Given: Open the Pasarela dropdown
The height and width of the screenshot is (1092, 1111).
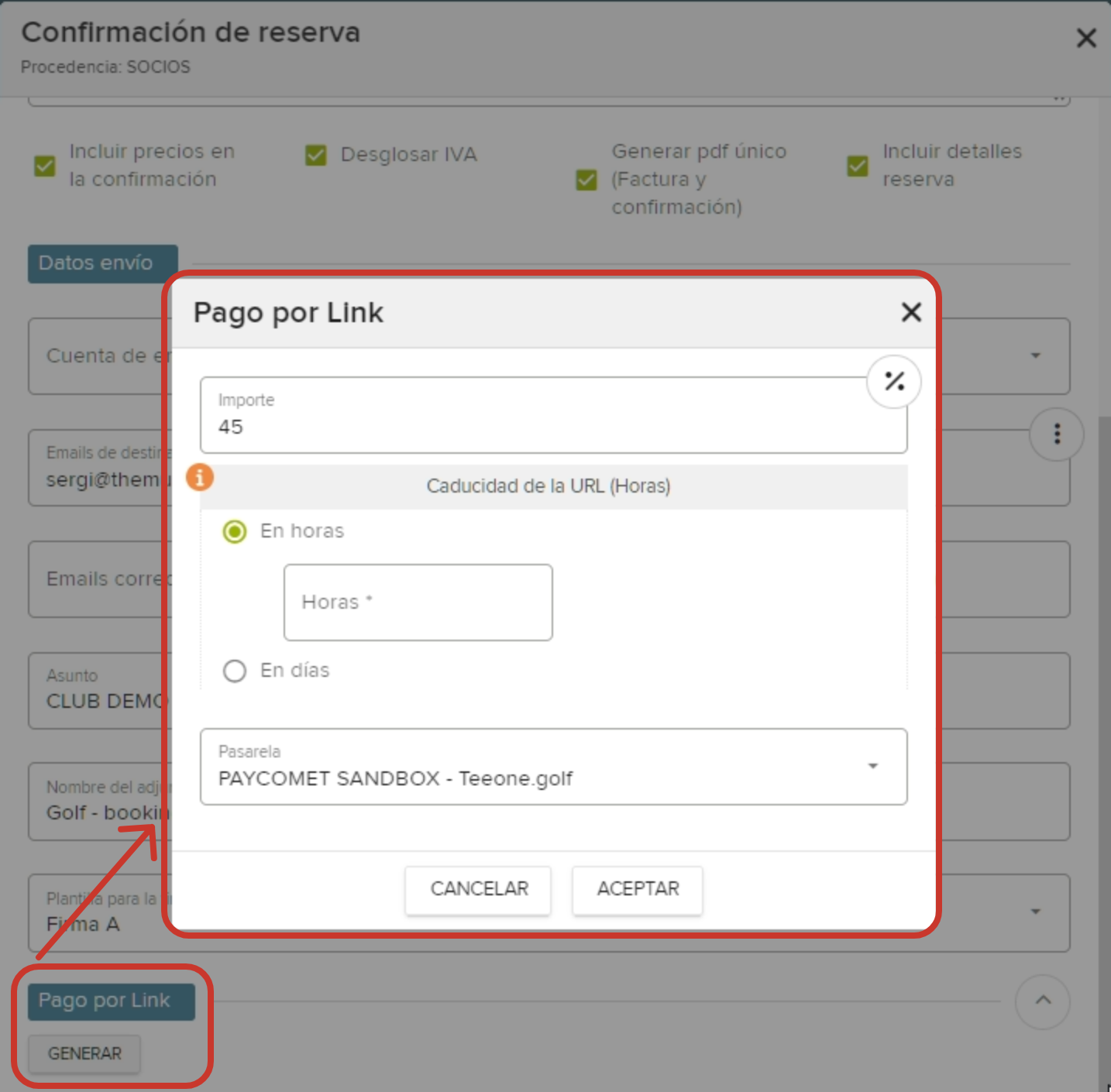Looking at the screenshot, I should click(x=872, y=766).
